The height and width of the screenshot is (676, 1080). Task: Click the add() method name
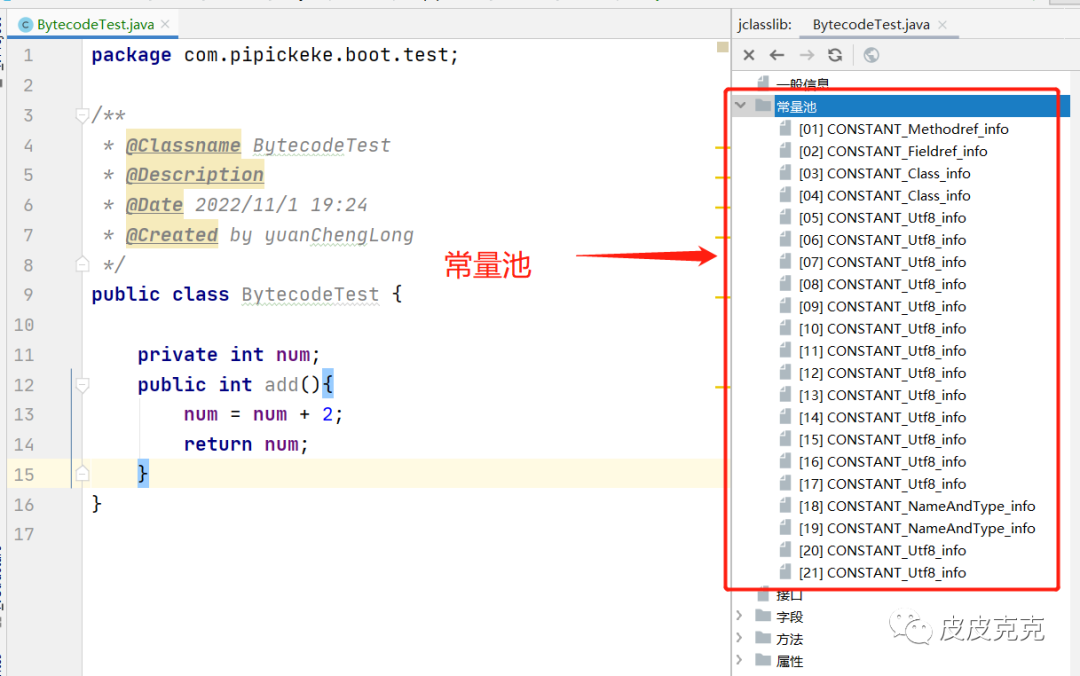(x=281, y=385)
